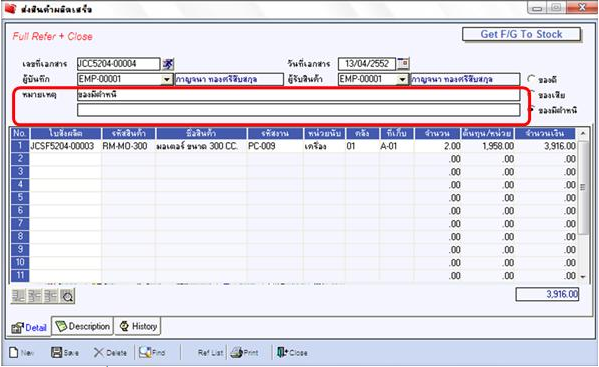The height and width of the screenshot is (367, 599).
Task: Expand the receiver EMP-00001 dropdown
Action: pyautogui.click(x=402, y=79)
